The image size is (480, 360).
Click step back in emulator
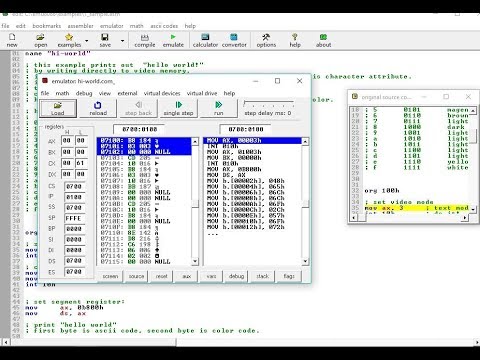click(x=138, y=108)
